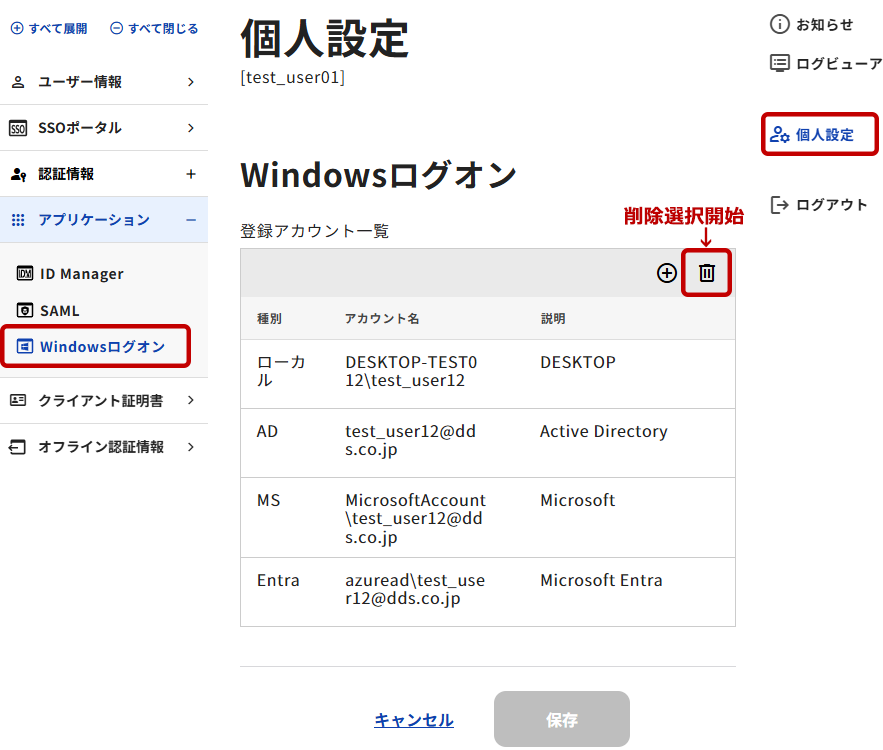The image size is (883, 750).
Task: Select the SAML application item
Action: pos(59,311)
